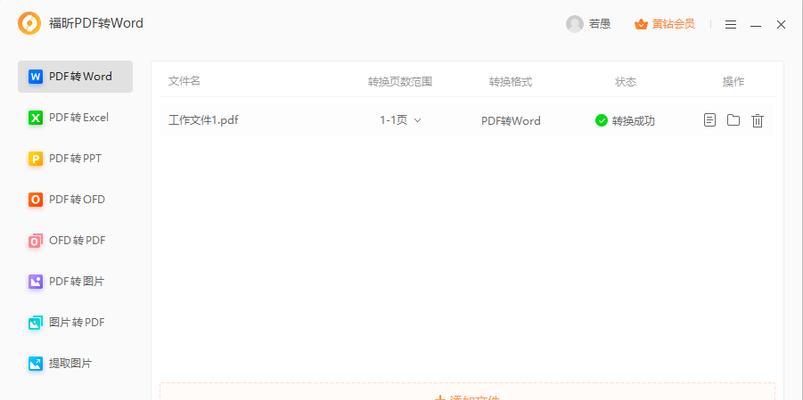Switch to PDF转PPT mode
803x400 pixels.
pyautogui.click(x=75, y=159)
